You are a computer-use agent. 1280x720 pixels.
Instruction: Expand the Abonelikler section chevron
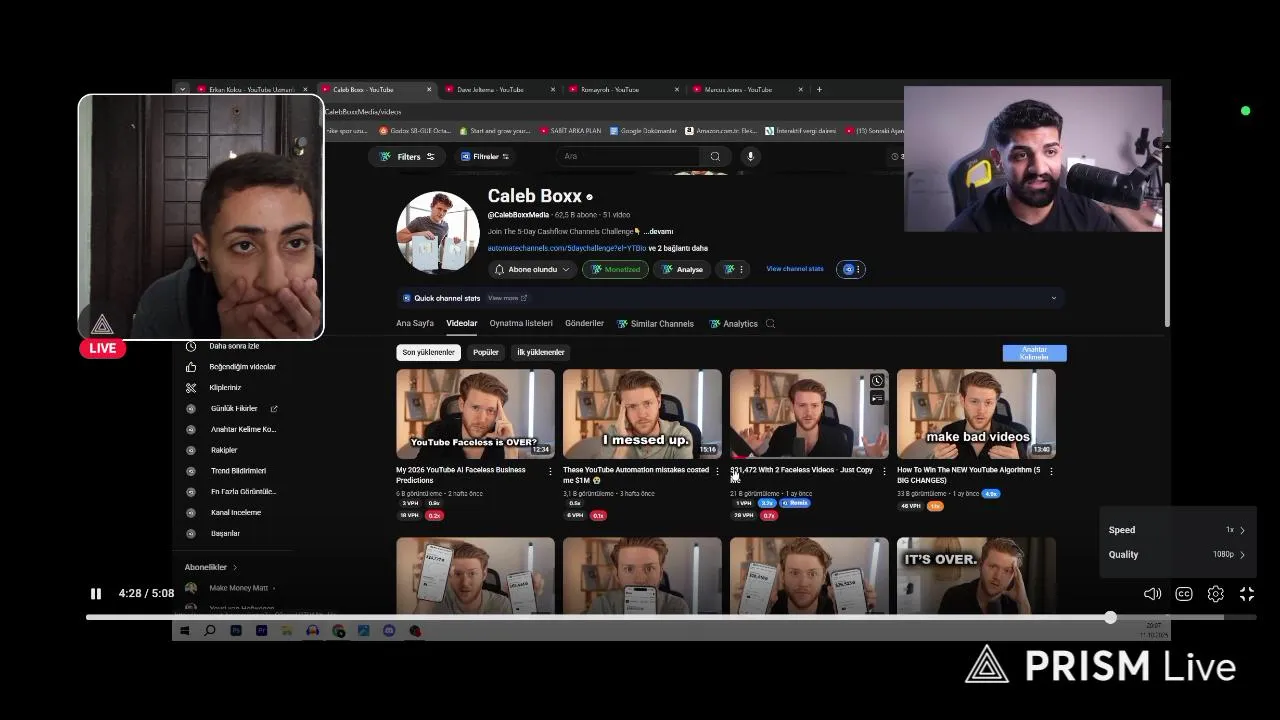235,567
